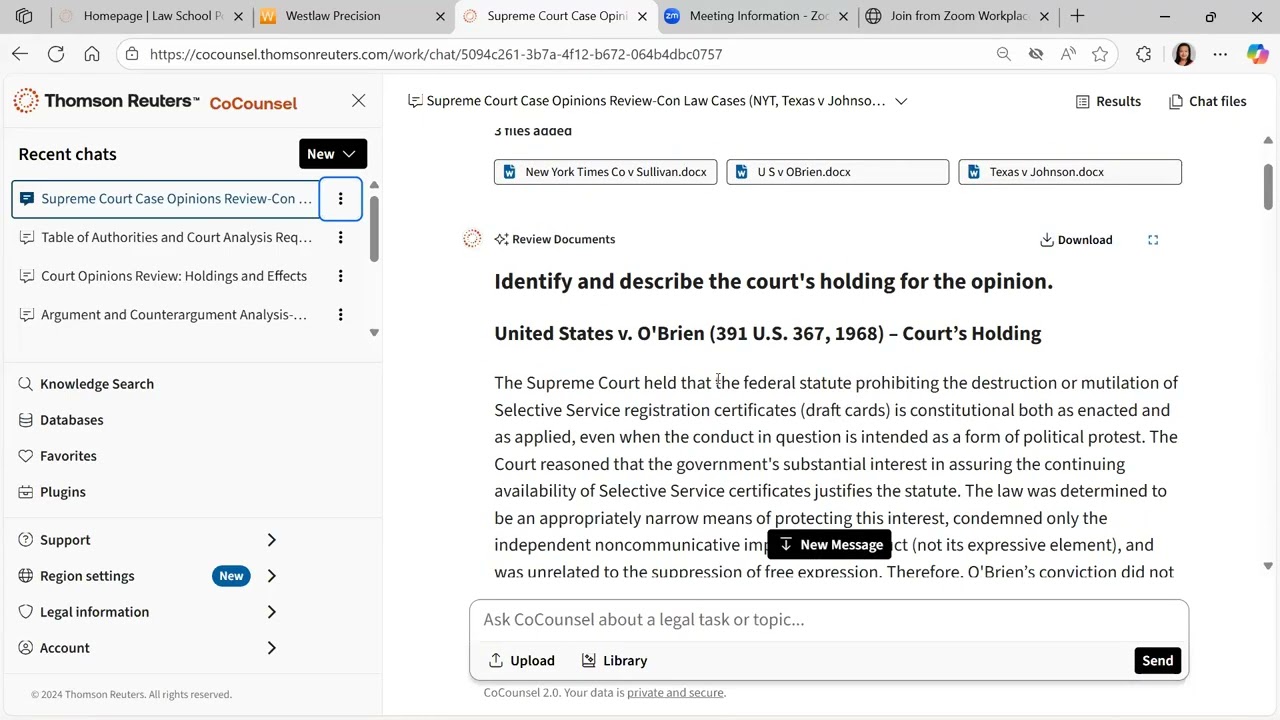
Task: Open options for Argument and Counterargument chat
Action: coord(340,315)
